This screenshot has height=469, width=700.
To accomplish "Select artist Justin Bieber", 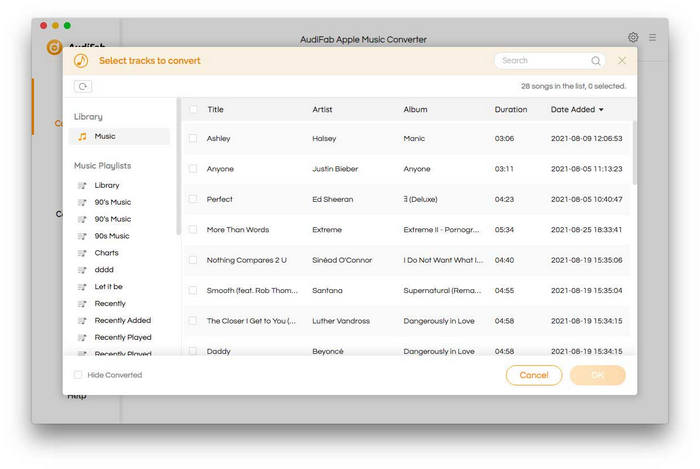I will click(335, 169).
